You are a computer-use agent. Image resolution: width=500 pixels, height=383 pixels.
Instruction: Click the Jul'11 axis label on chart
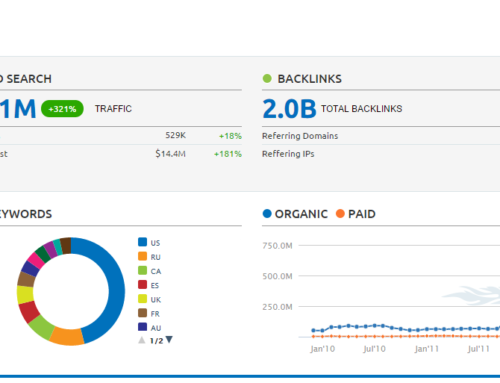pyautogui.click(x=479, y=349)
